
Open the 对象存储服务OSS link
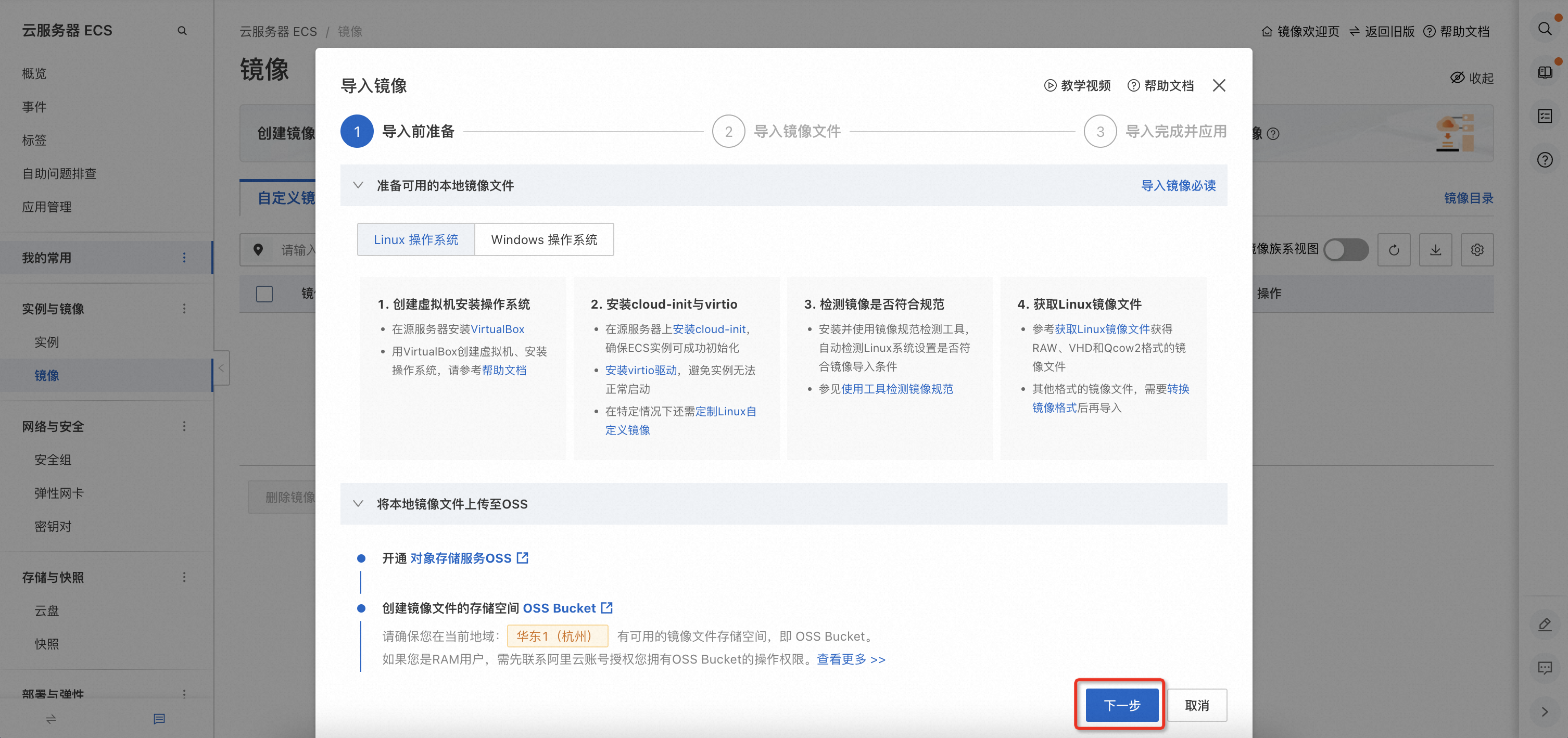[x=461, y=558]
